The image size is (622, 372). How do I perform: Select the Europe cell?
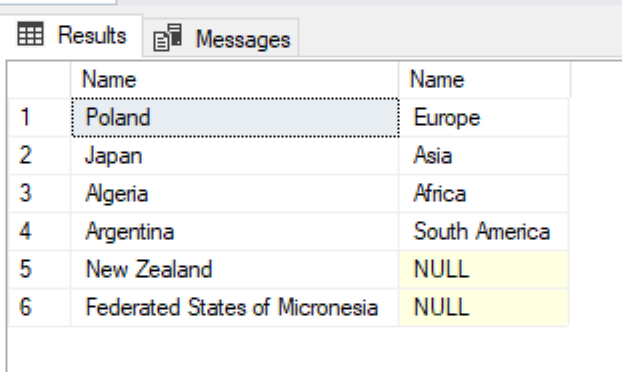click(484, 117)
